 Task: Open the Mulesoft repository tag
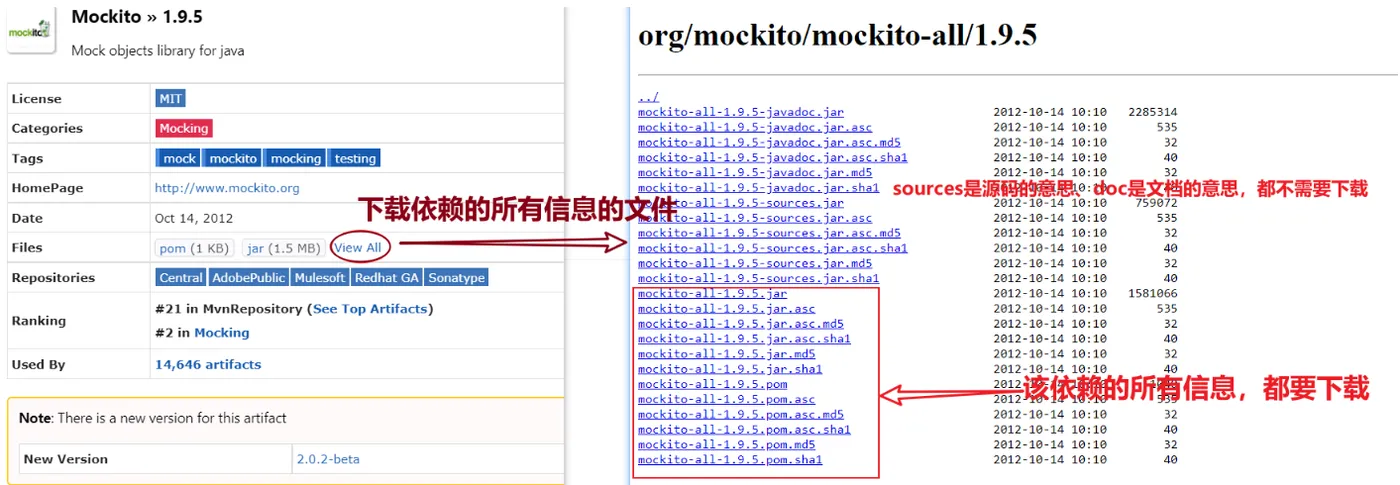tap(320, 277)
